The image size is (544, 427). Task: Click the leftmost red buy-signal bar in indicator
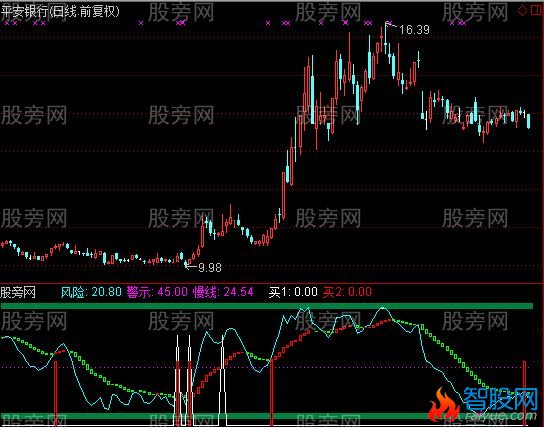point(56,393)
